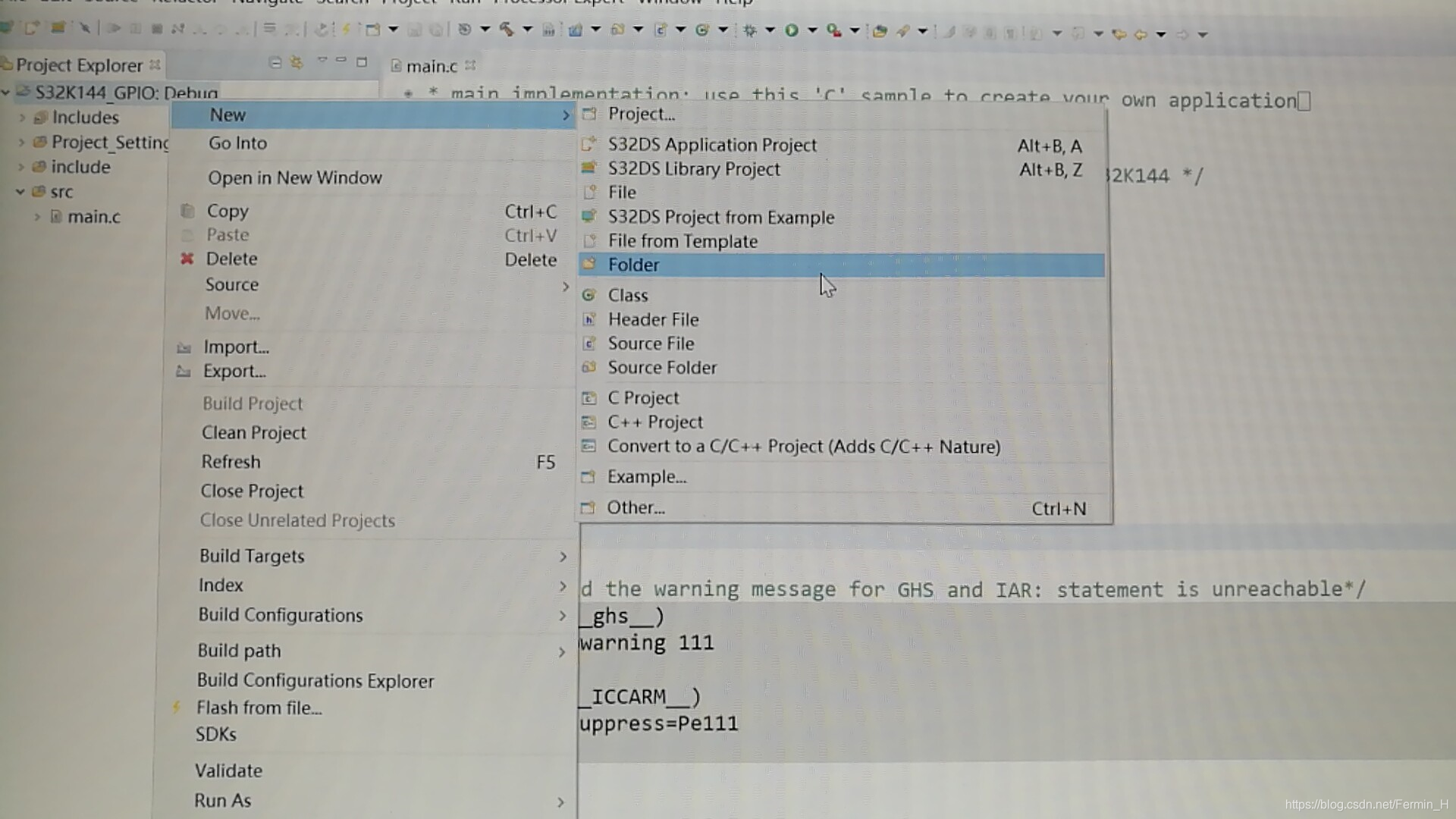Viewport: 1456px width, 819px height.
Task: Choose S32DS Library Project
Action: pyautogui.click(x=841, y=168)
